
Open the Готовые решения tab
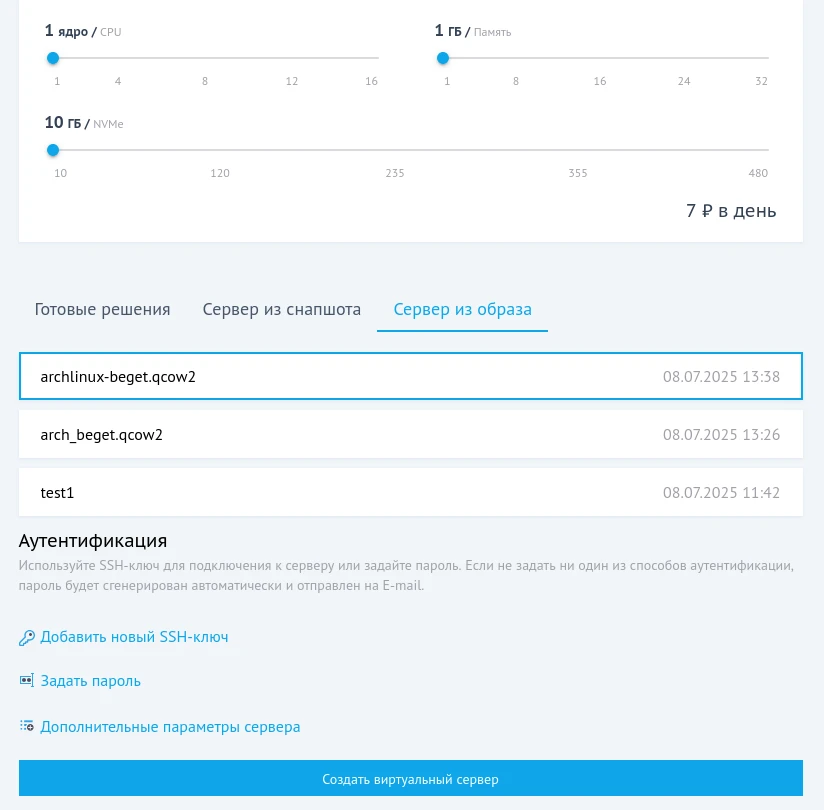tap(102, 309)
